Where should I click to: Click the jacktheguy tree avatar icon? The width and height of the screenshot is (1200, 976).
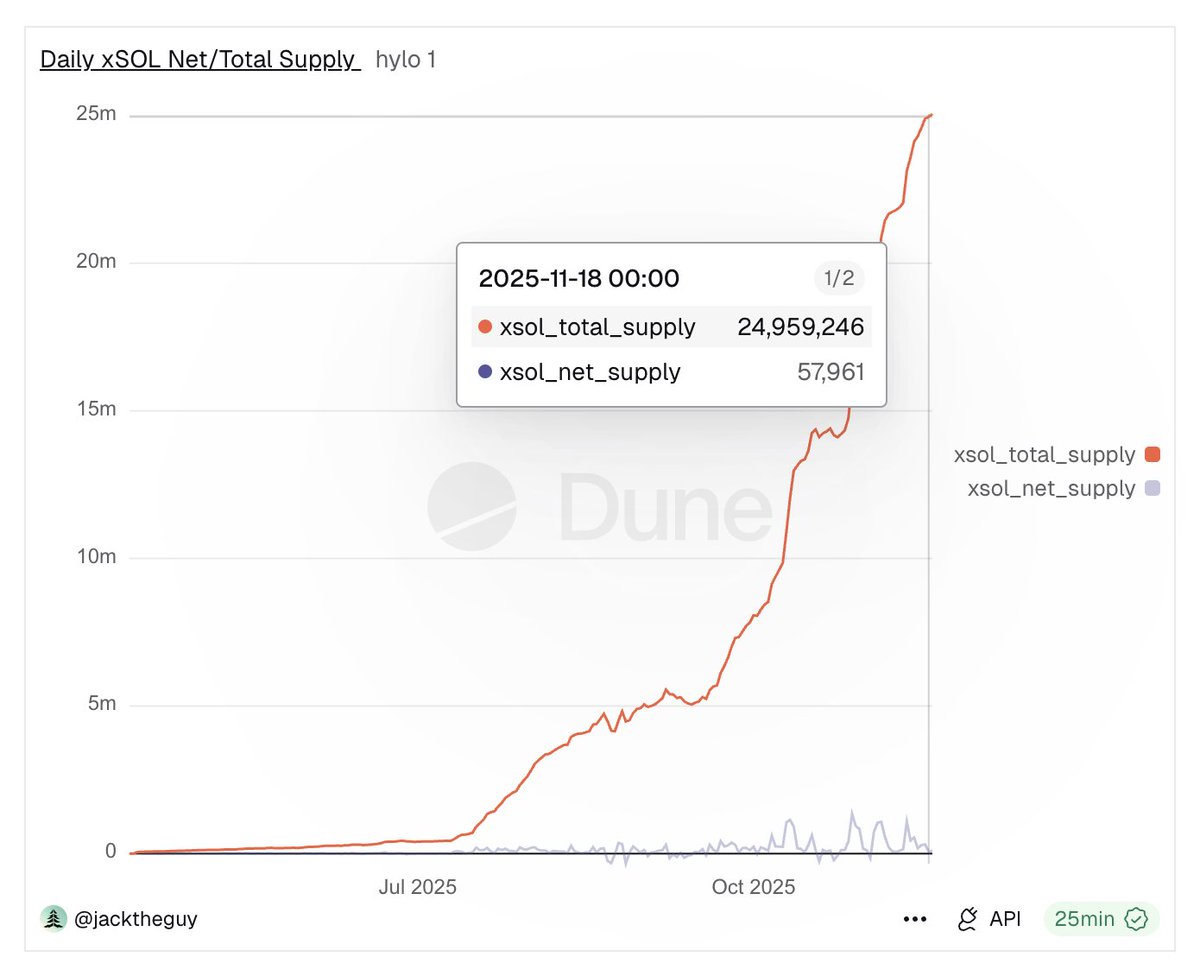54,918
